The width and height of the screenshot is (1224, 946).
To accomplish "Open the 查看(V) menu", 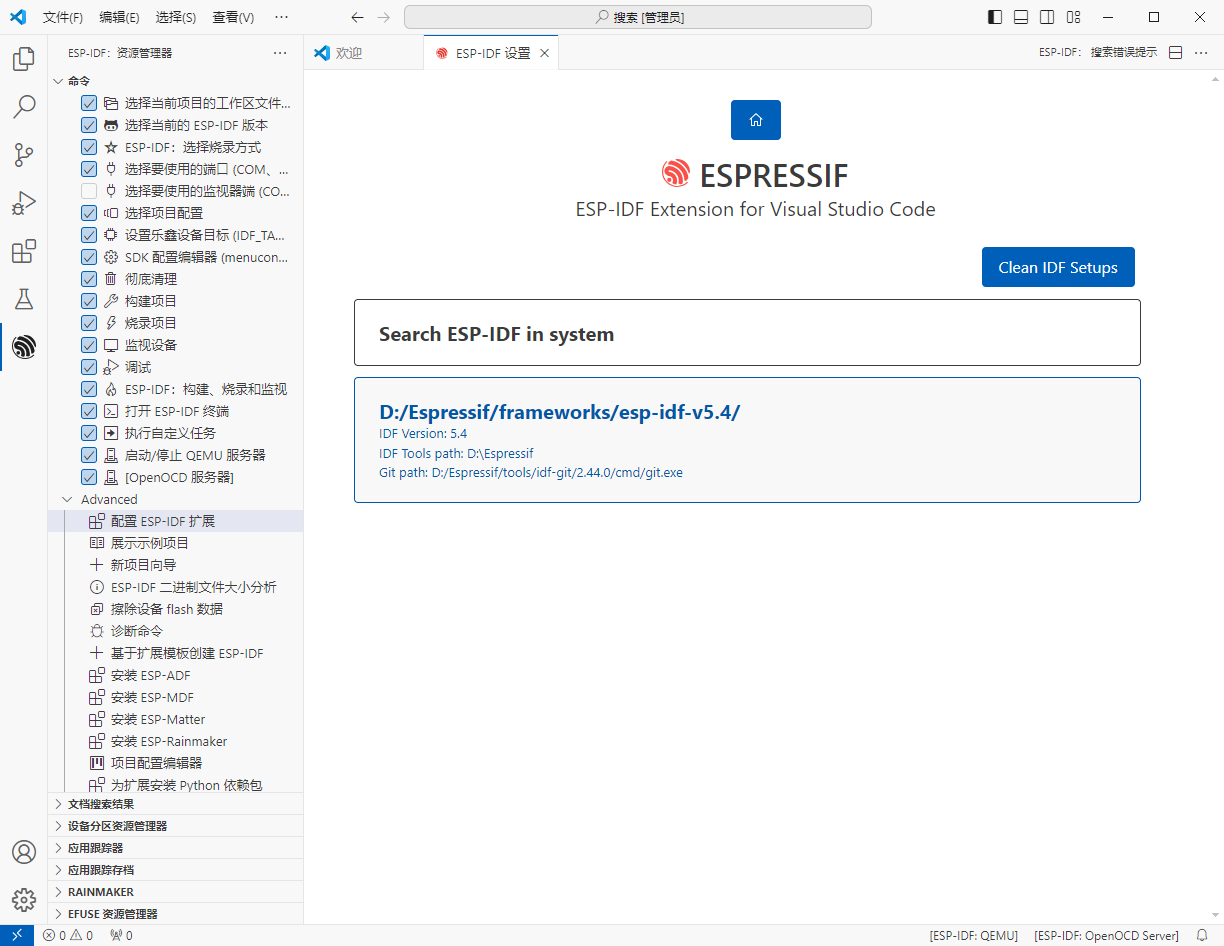I will tap(233, 17).
